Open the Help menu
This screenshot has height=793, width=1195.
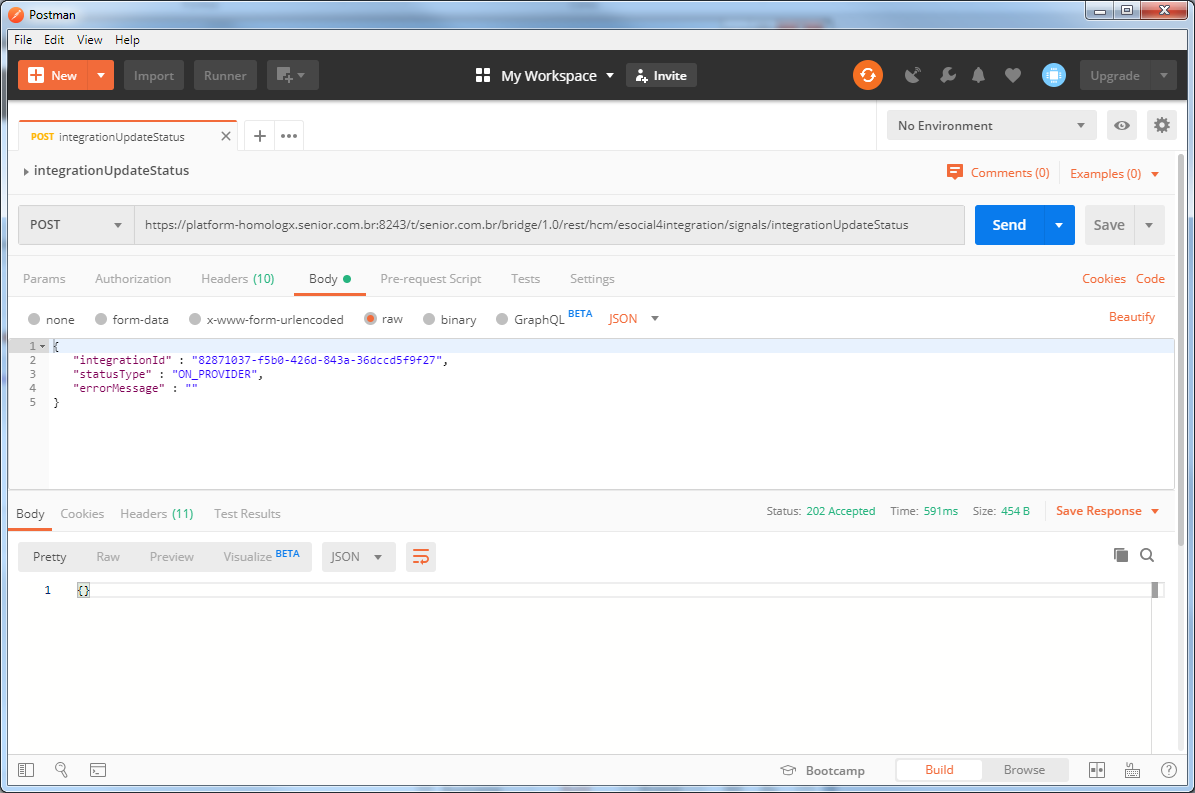(x=127, y=40)
